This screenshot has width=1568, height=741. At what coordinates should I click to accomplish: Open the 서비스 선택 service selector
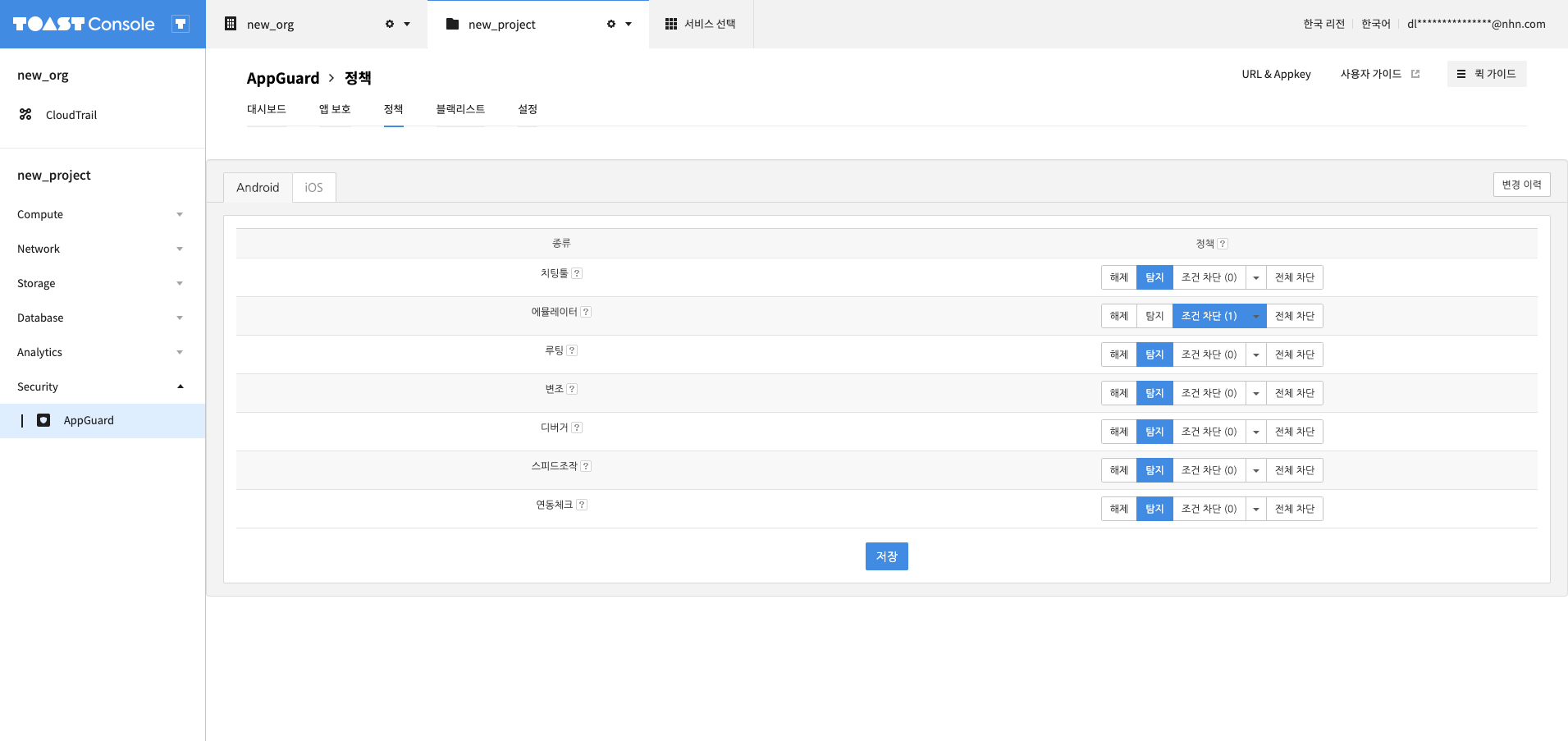click(701, 24)
